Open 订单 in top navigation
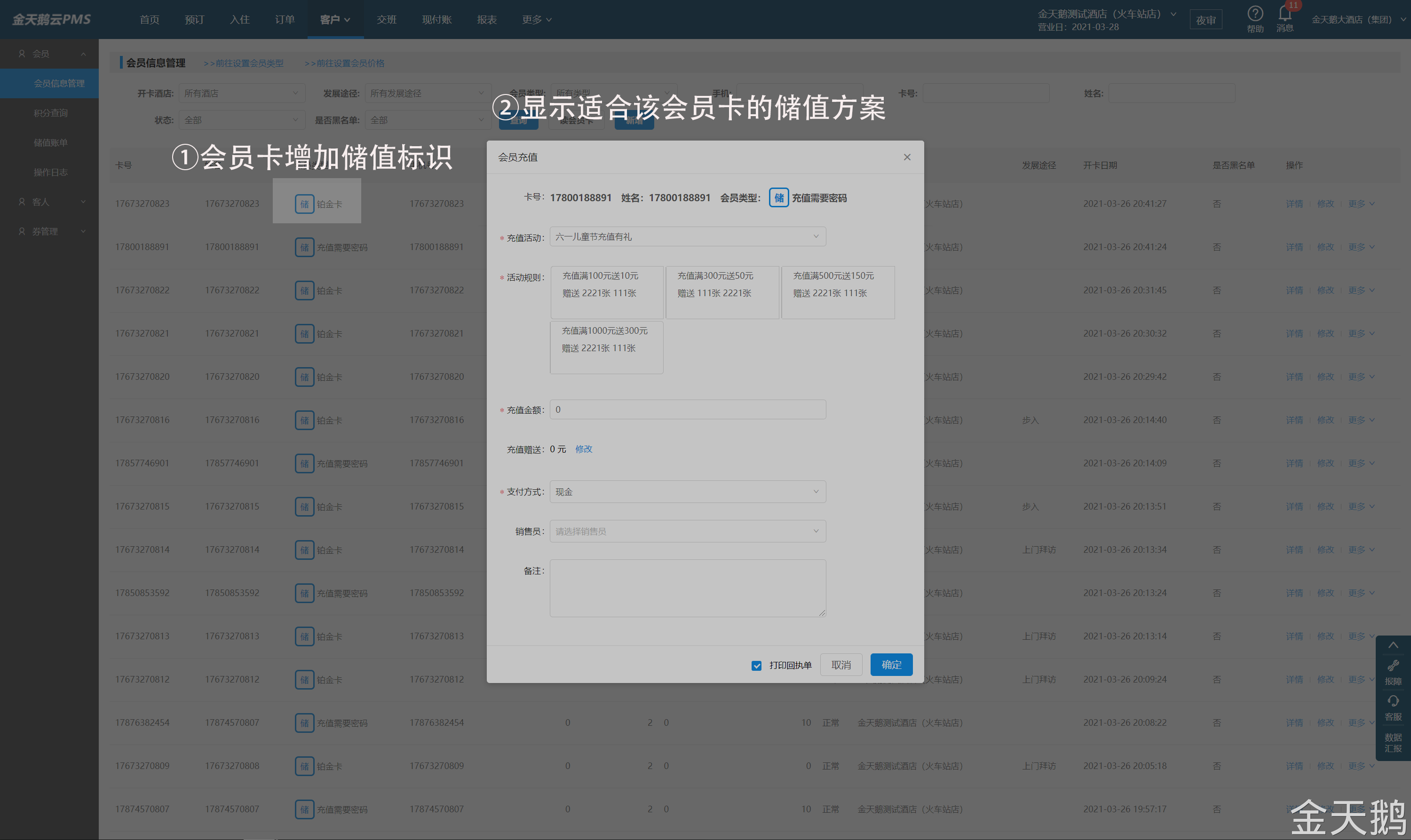The image size is (1411, 840). [x=285, y=19]
